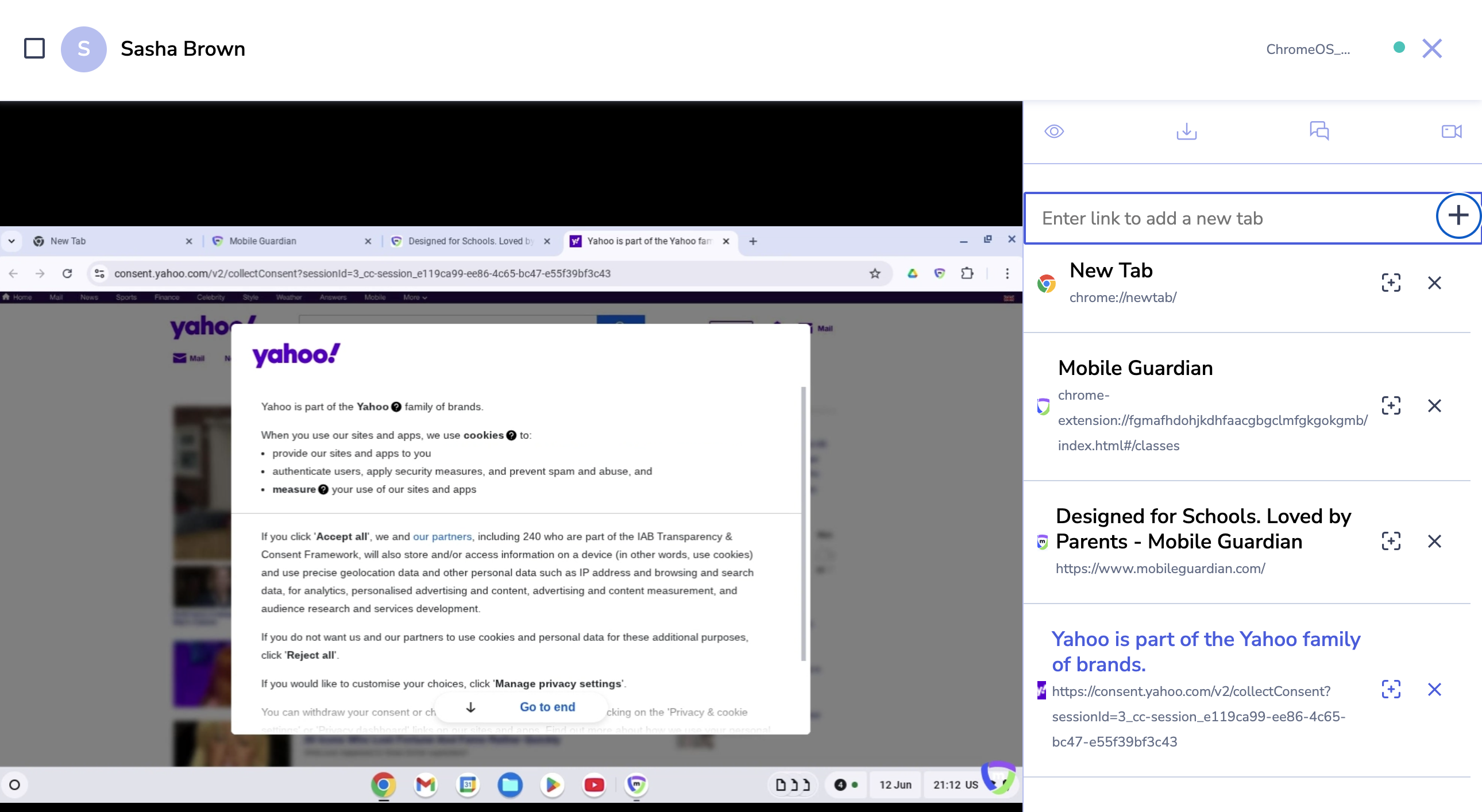Toggle the live view eye icon
The image size is (1482, 812).
[x=1055, y=131]
